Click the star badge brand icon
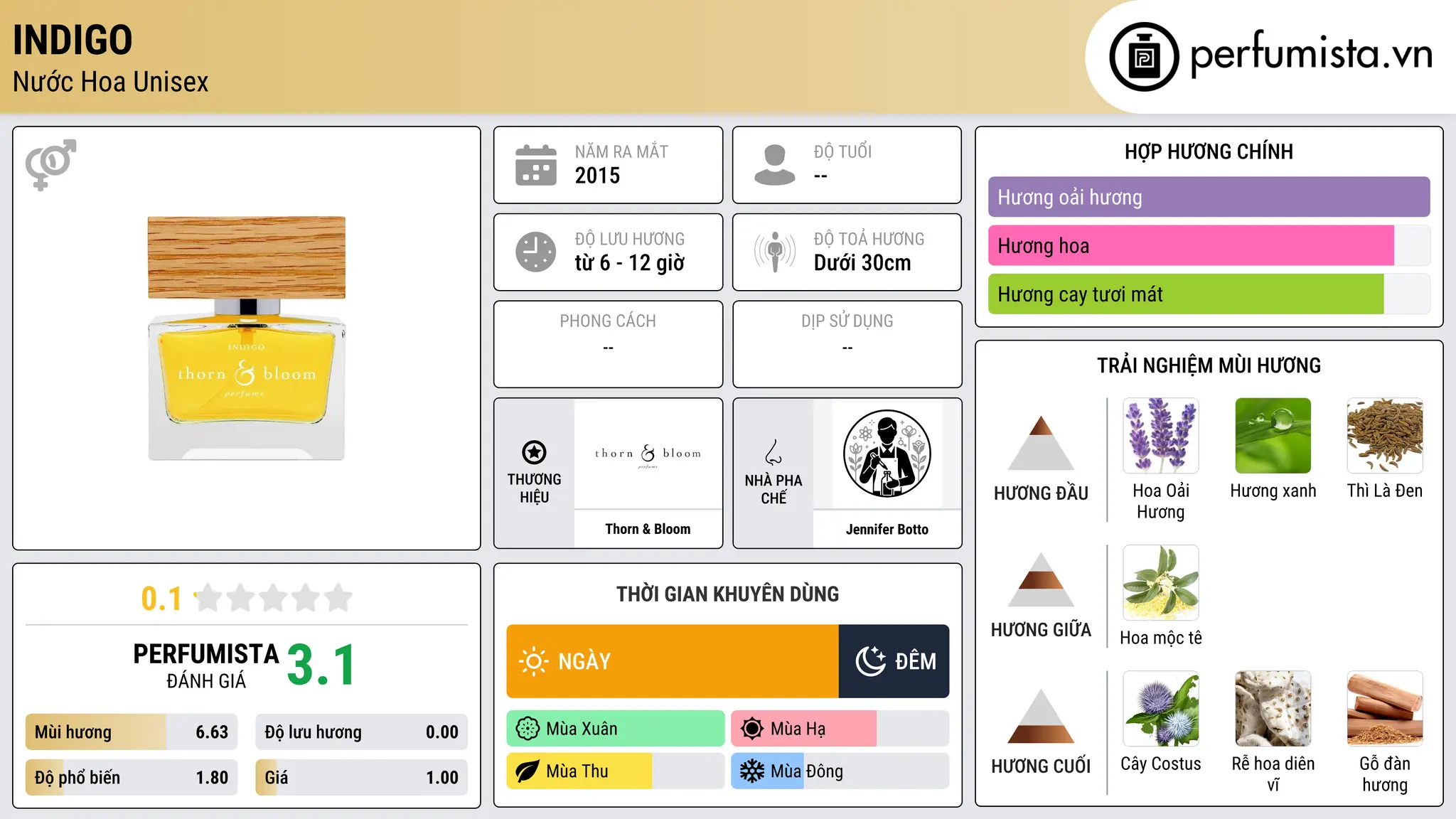Screen dimensions: 1456x819 (534, 452)
